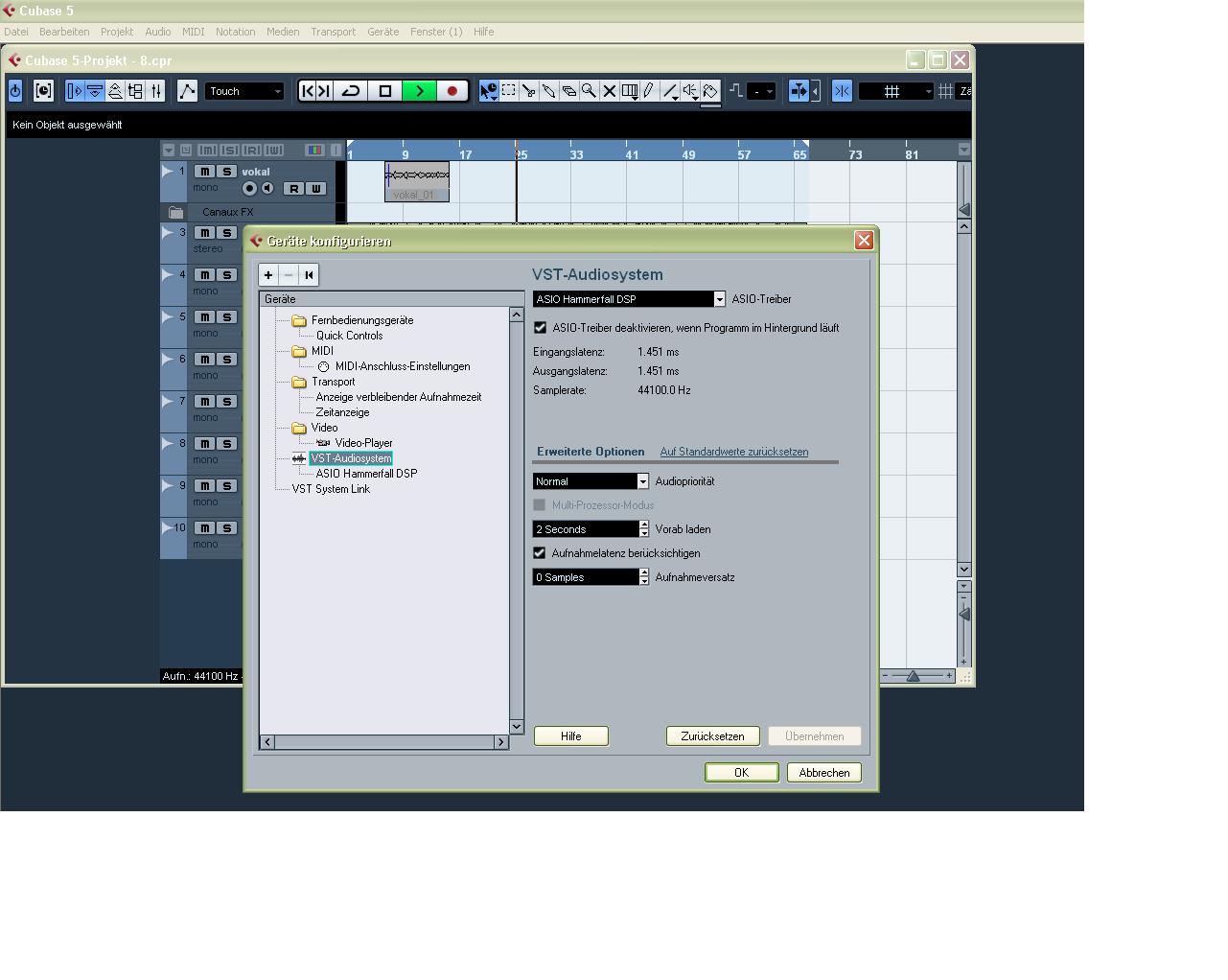The image size is (1228, 980).
Task: Toggle the Snap on/off button
Action: [842, 91]
